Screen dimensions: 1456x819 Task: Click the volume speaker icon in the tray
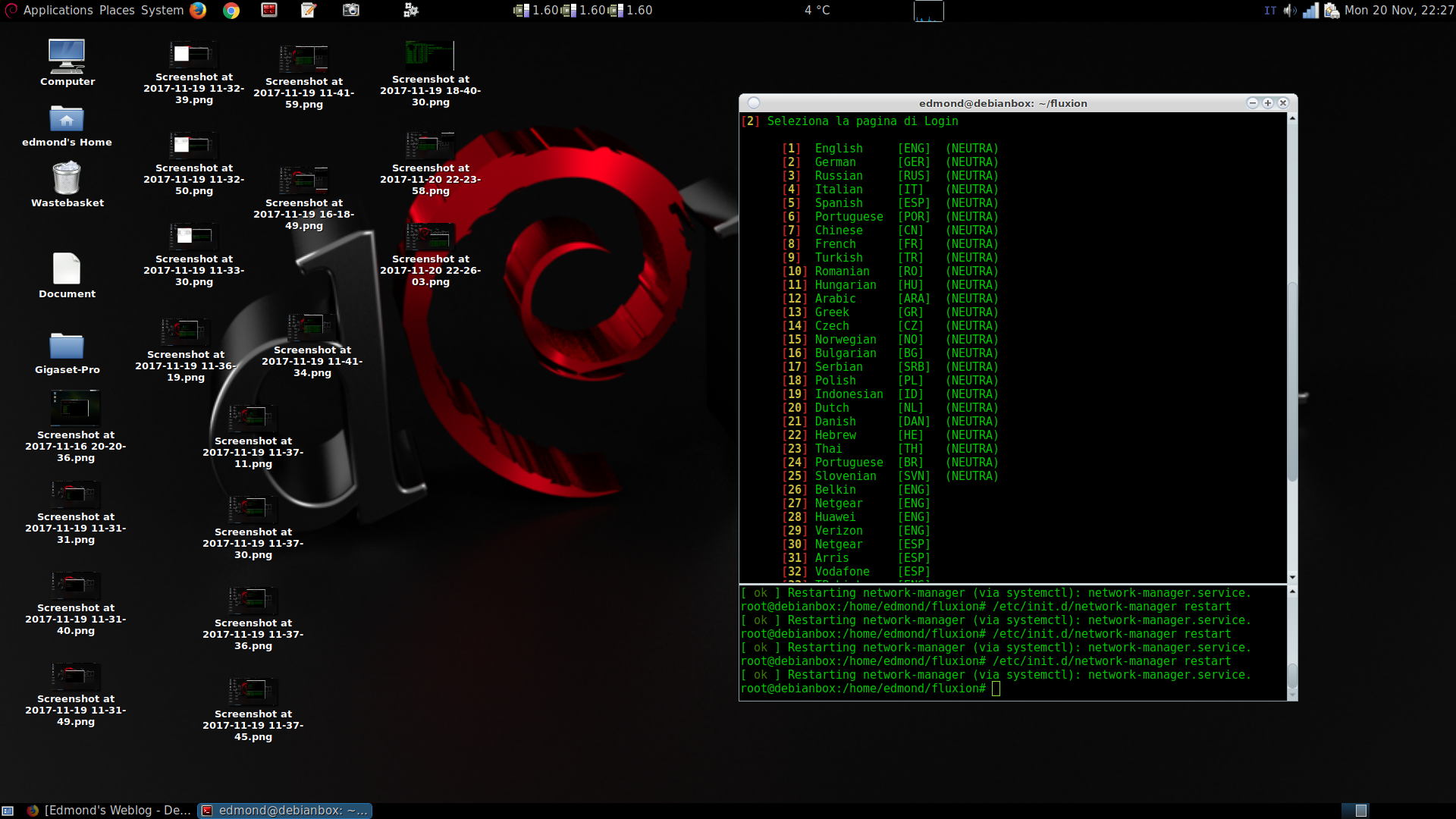tap(1289, 11)
